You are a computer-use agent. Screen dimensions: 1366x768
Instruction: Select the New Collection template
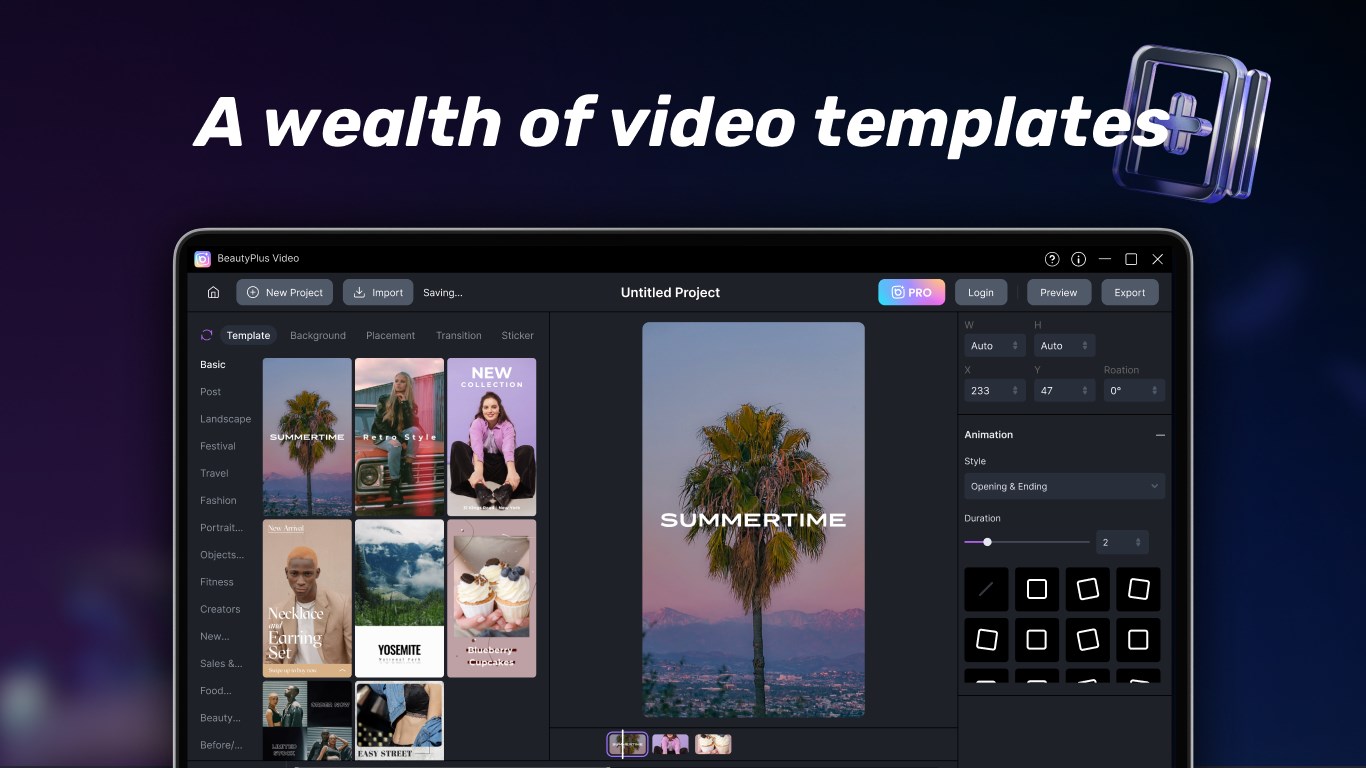491,437
